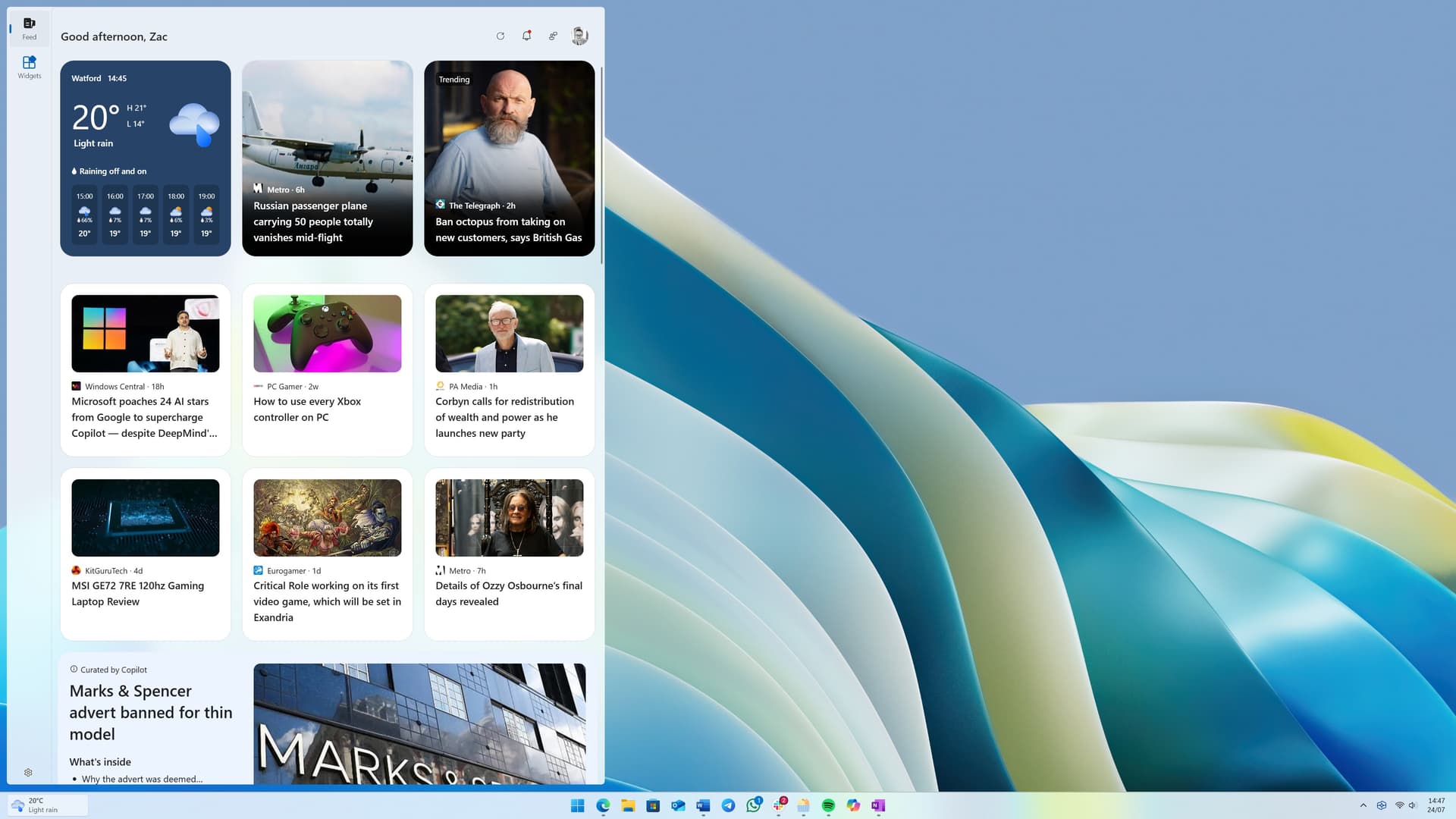The width and height of the screenshot is (1456, 819).
Task: Select the 18:00 hourly forecast chip
Action: pos(176,216)
